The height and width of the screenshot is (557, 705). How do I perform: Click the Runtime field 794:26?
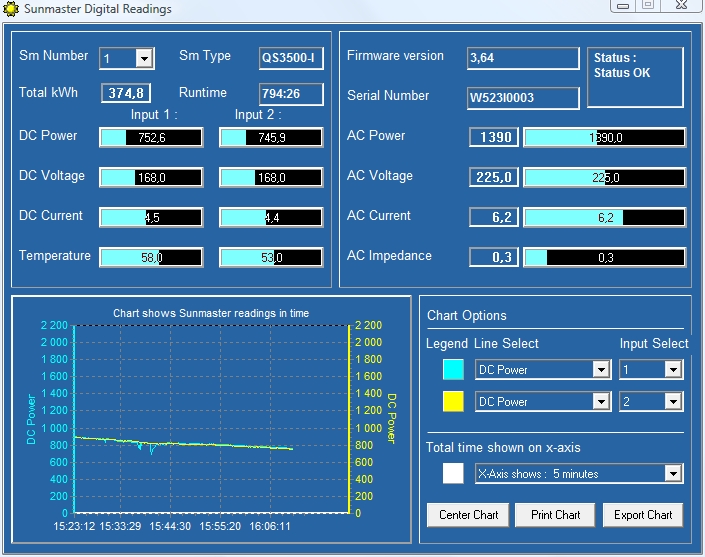point(291,94)
